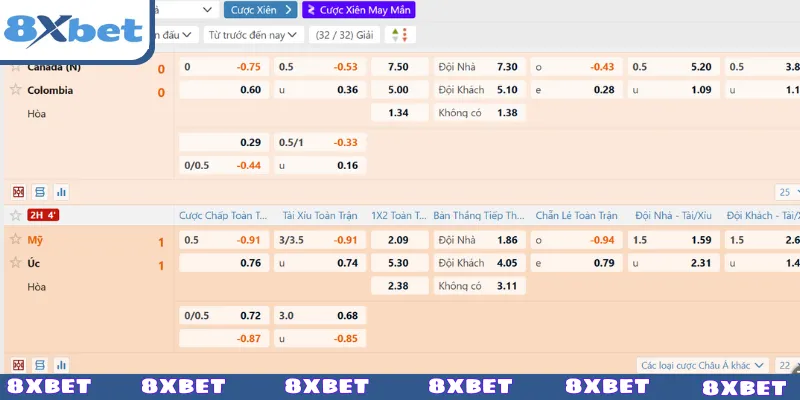Open 'Các loại cược Châu Á khác' dropdown
This screenshot has width=800, height=400.
(703, 366)
